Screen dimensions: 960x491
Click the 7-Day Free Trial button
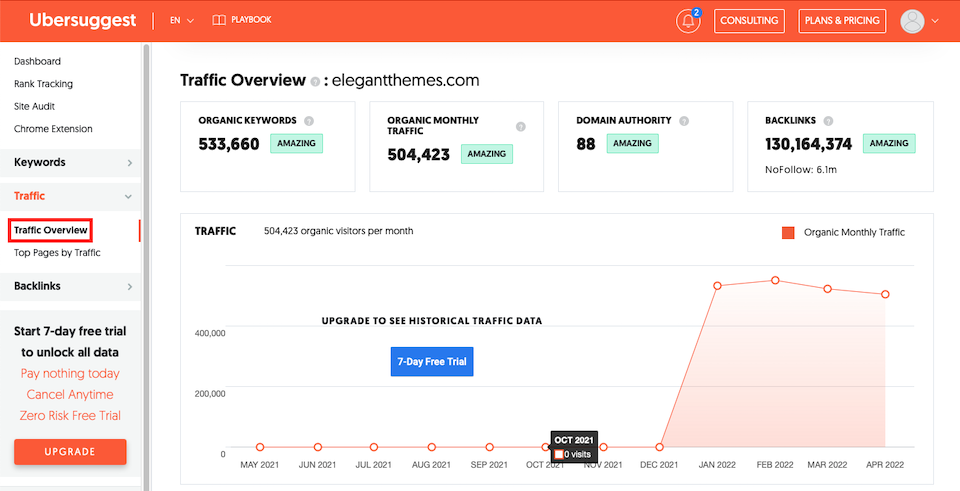tap(432, 362)
